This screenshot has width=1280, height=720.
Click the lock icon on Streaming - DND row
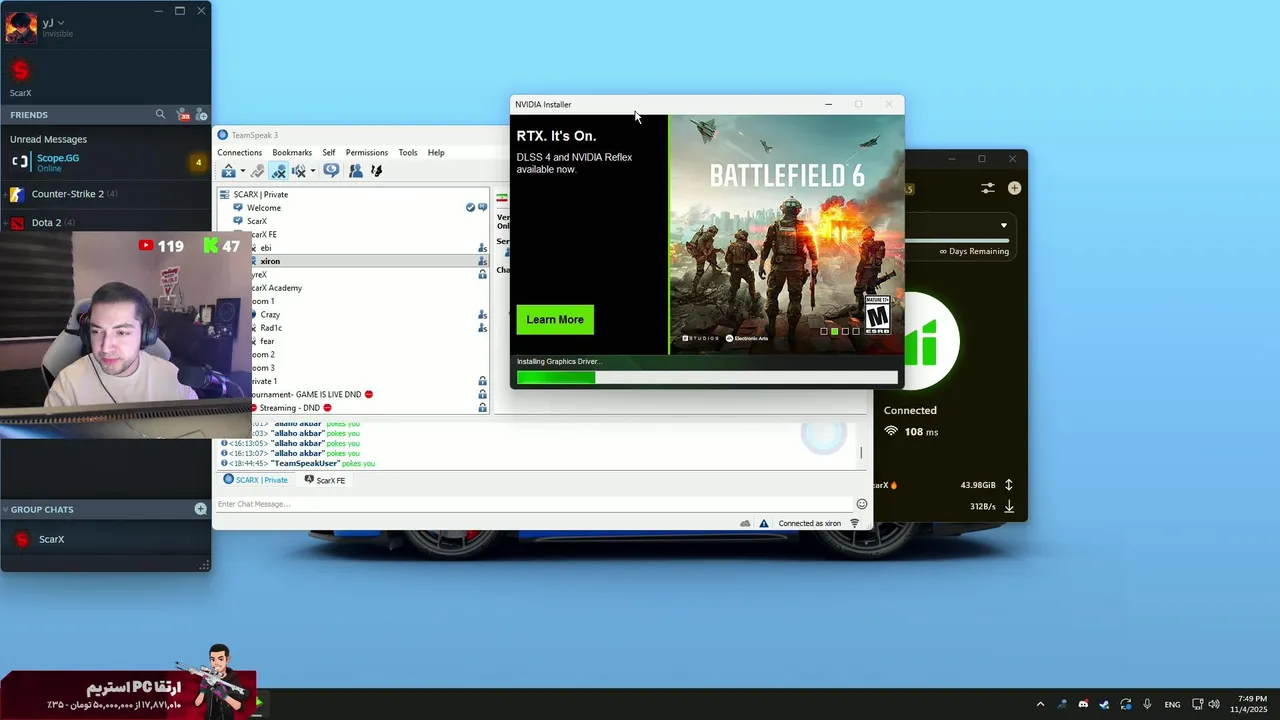482,408
